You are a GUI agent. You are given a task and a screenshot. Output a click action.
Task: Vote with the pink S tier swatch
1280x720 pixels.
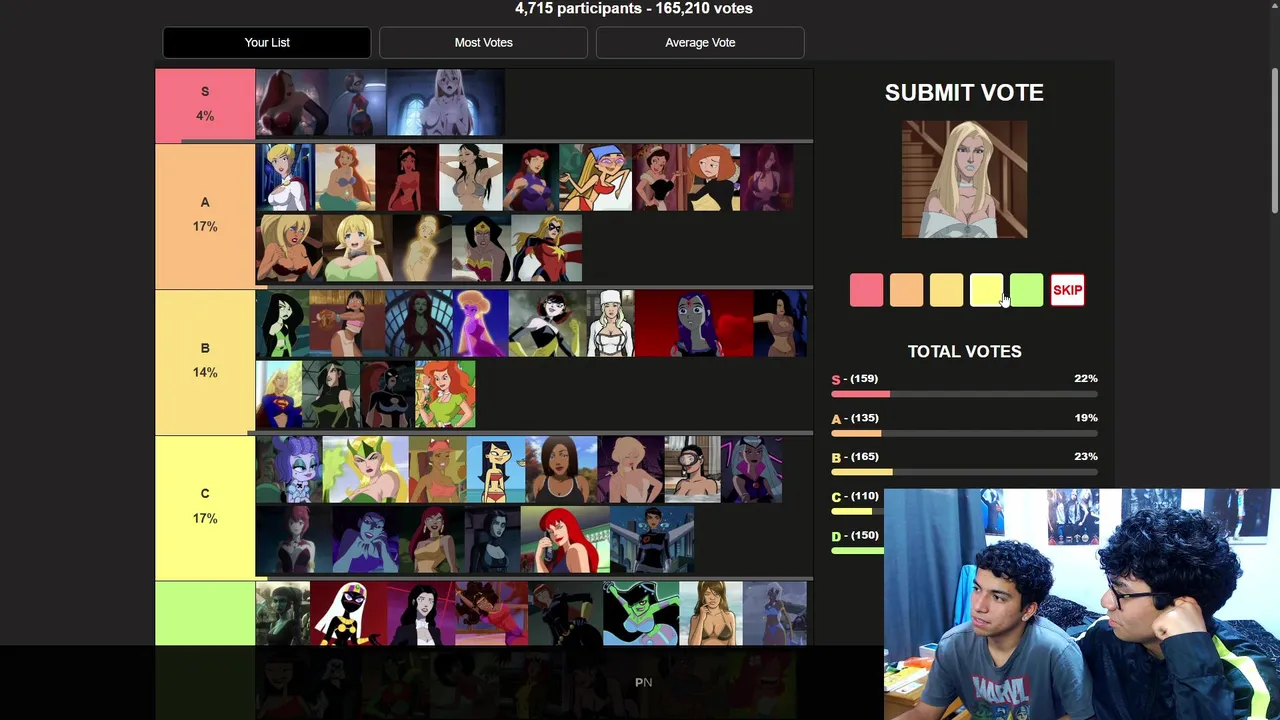pyautogui.click(x=867, y=290)
